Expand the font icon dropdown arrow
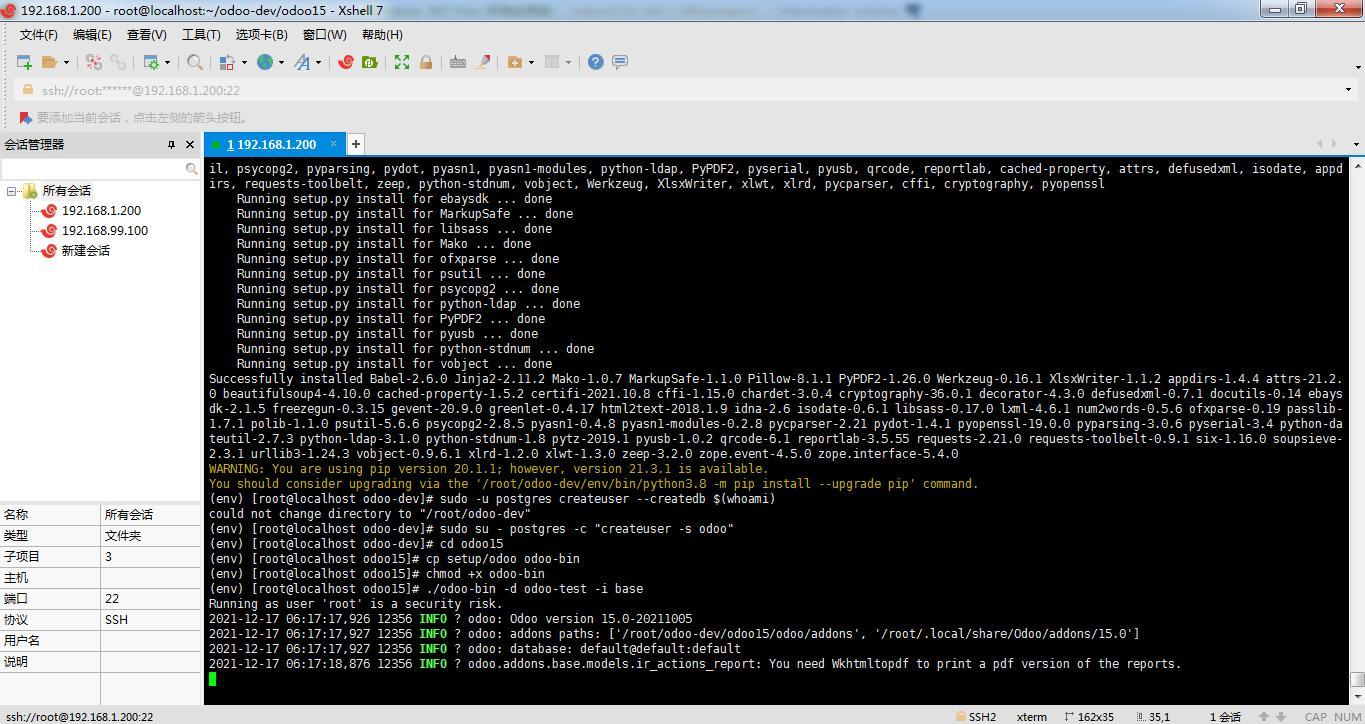Viewport: 1365px width, 724px height. pyautogui.click(x=319, y=62)
